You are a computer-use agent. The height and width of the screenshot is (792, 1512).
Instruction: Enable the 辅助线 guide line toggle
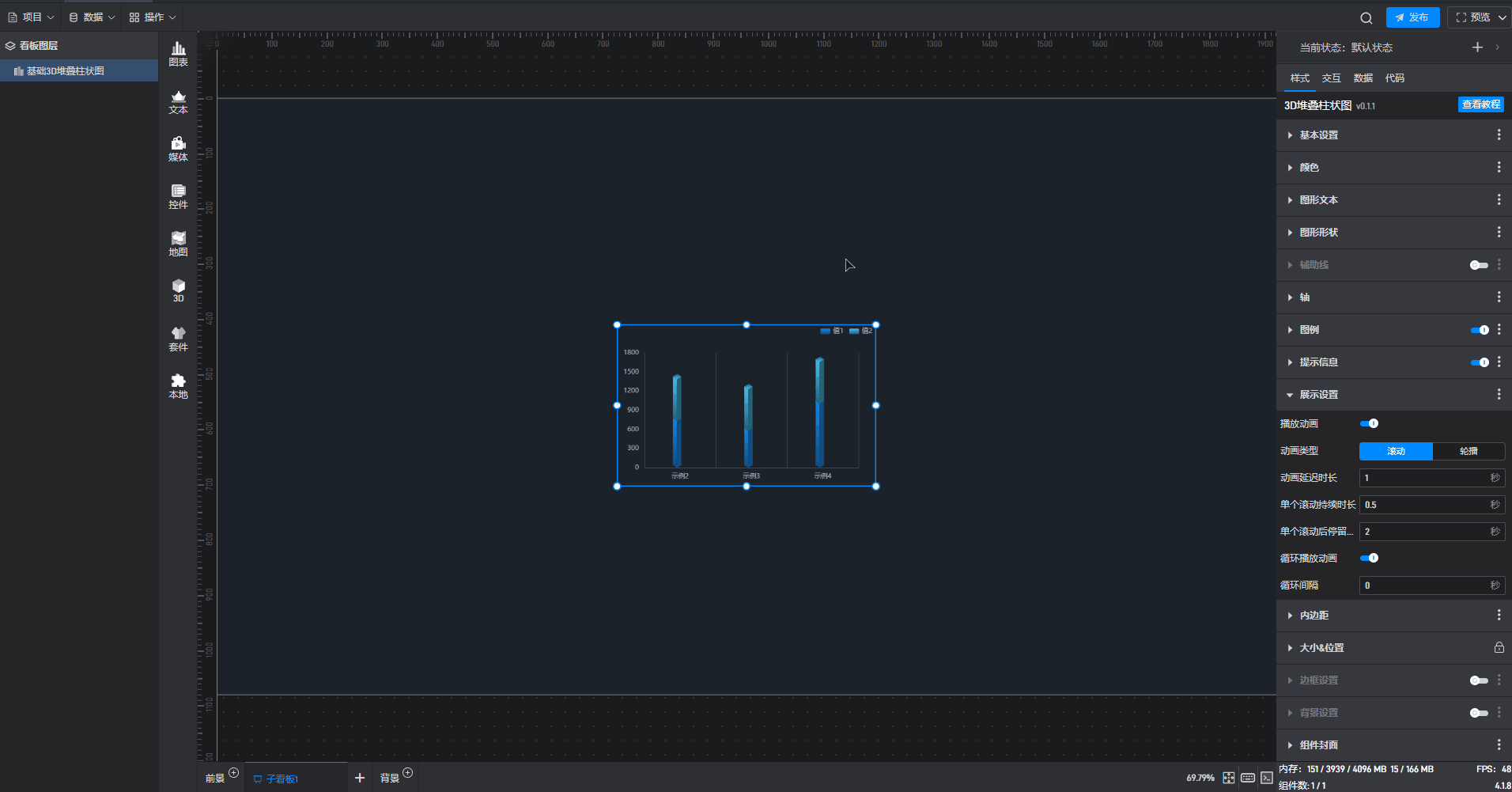1479,265
